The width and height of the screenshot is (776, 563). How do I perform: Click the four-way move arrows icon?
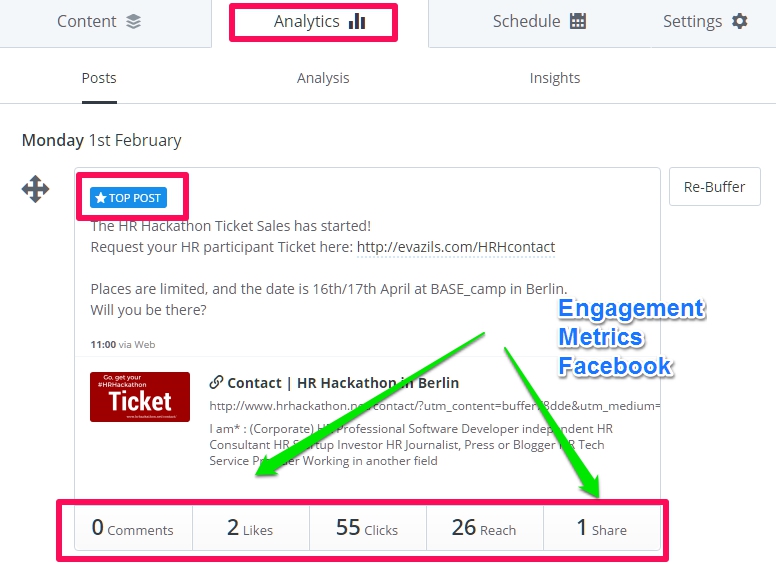pos(36,189)
